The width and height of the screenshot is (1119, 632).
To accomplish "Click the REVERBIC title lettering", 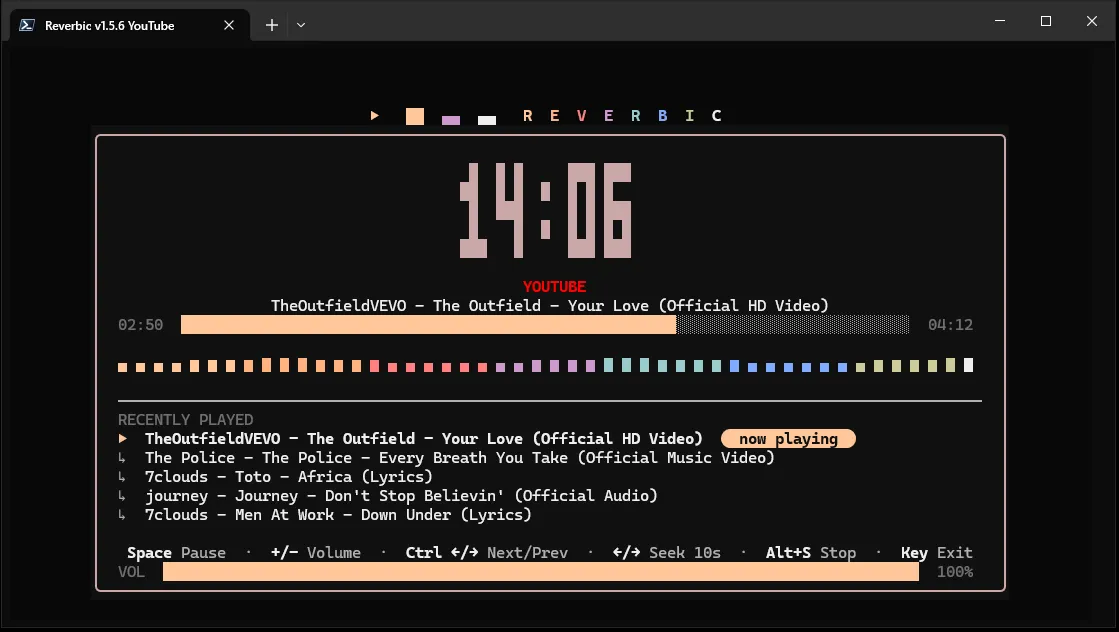I will tap(622, 116).
